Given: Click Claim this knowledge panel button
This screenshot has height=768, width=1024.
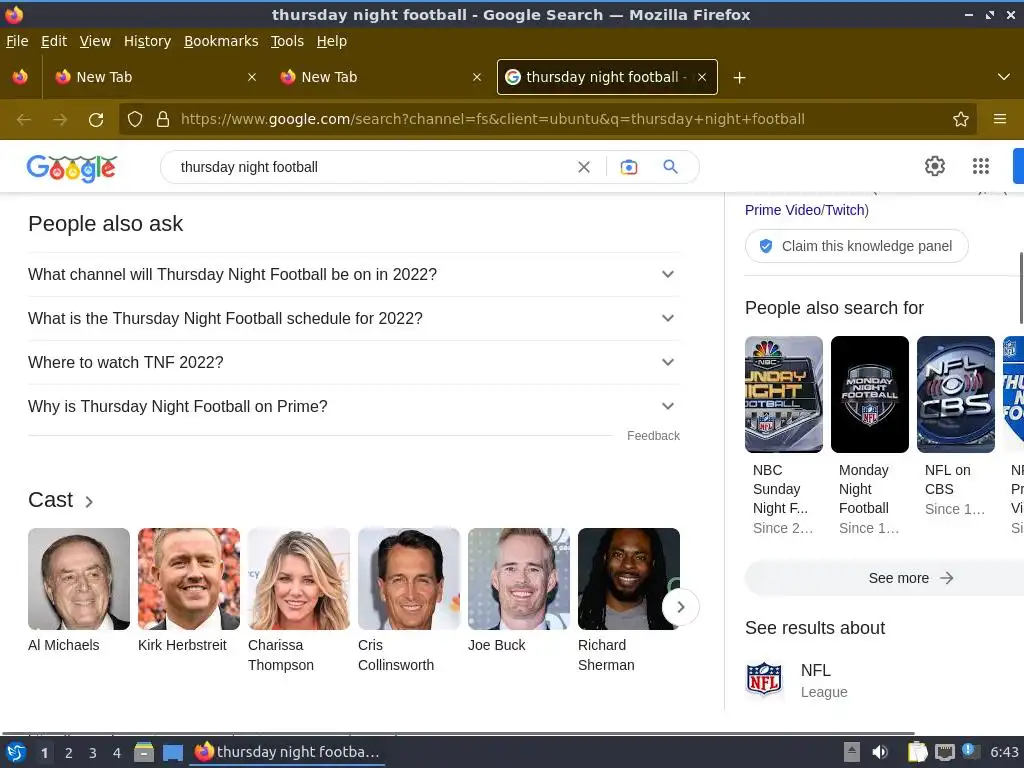Looking at the screenshot, I should [856, 246].
